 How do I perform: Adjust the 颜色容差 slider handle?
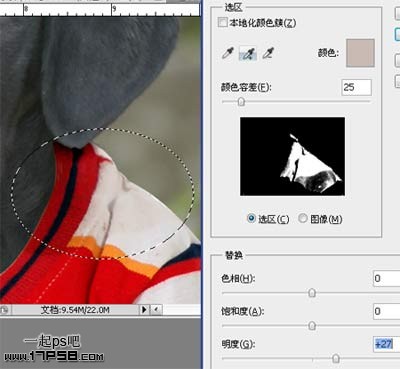point(241,102)
